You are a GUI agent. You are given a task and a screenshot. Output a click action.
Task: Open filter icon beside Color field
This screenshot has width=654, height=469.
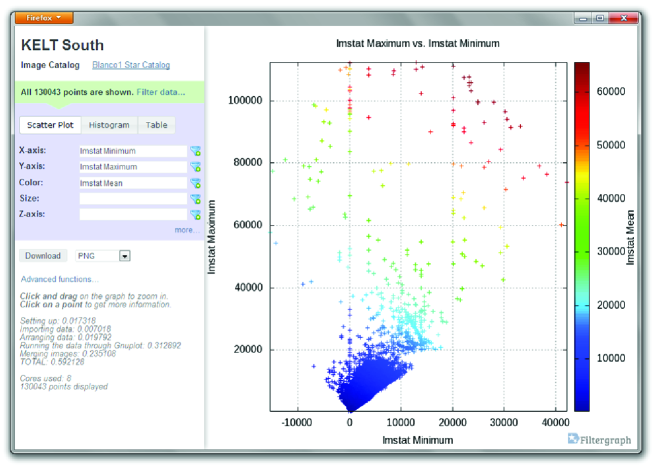pos(195,183)
